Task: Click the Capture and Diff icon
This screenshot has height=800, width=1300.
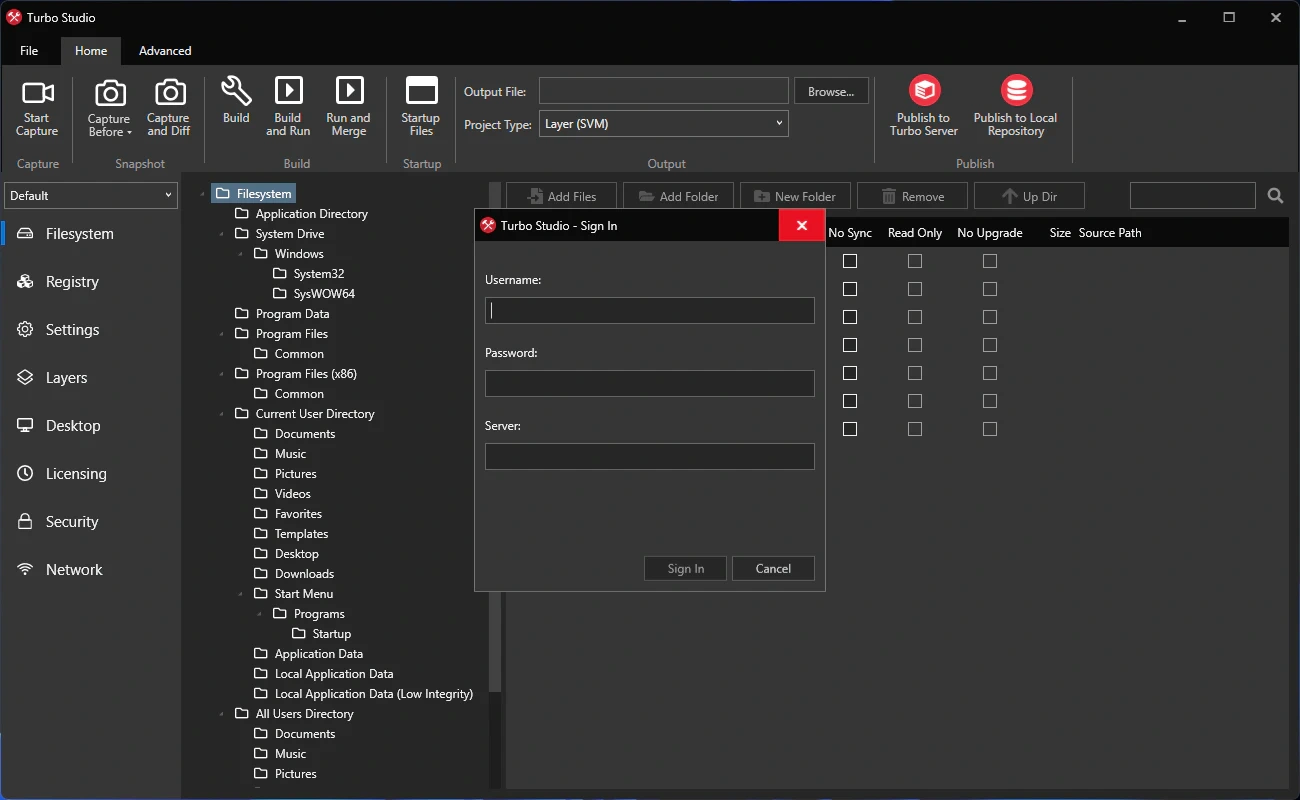Action: (x=169, y=93)
